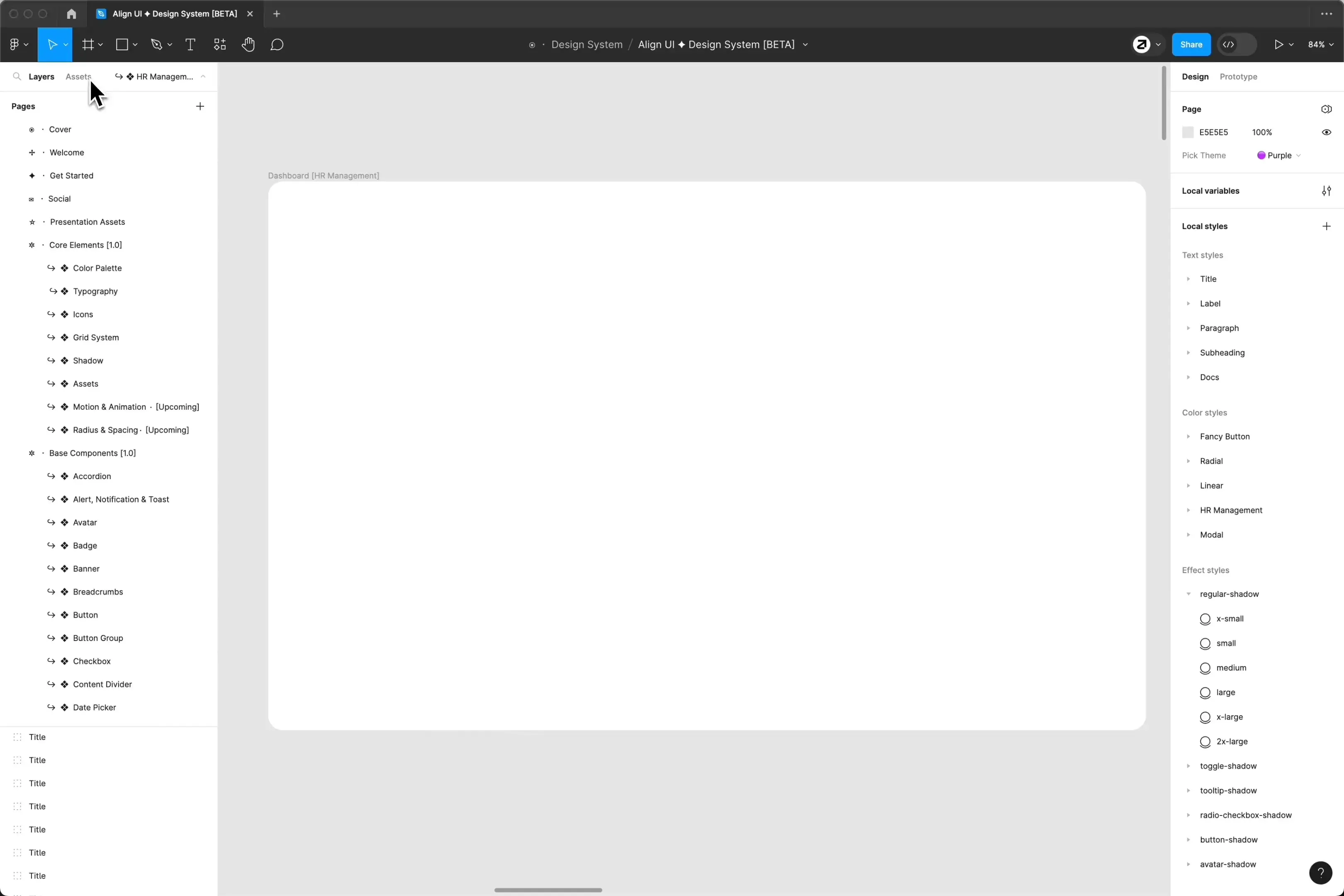Click the Figma main menu icon
The height and width of the screenshot is (896, 1344).
[15, 44]
